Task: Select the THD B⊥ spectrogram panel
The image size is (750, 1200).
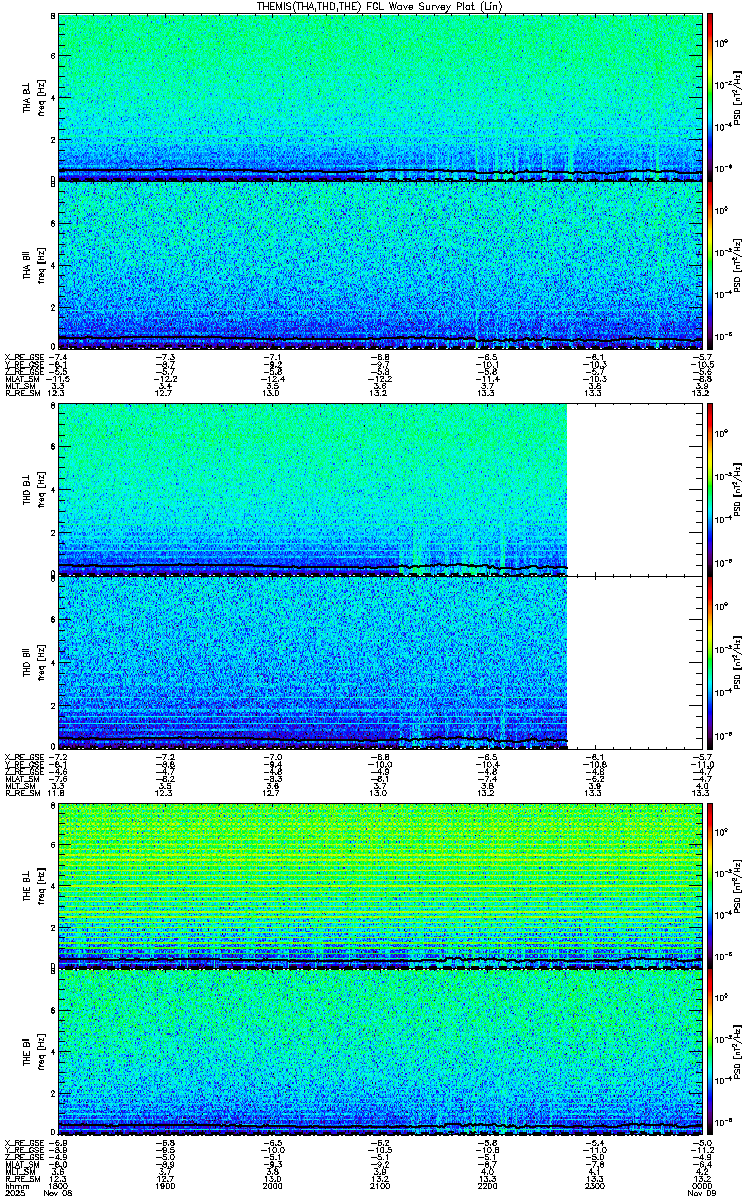Action: point(381,490)
